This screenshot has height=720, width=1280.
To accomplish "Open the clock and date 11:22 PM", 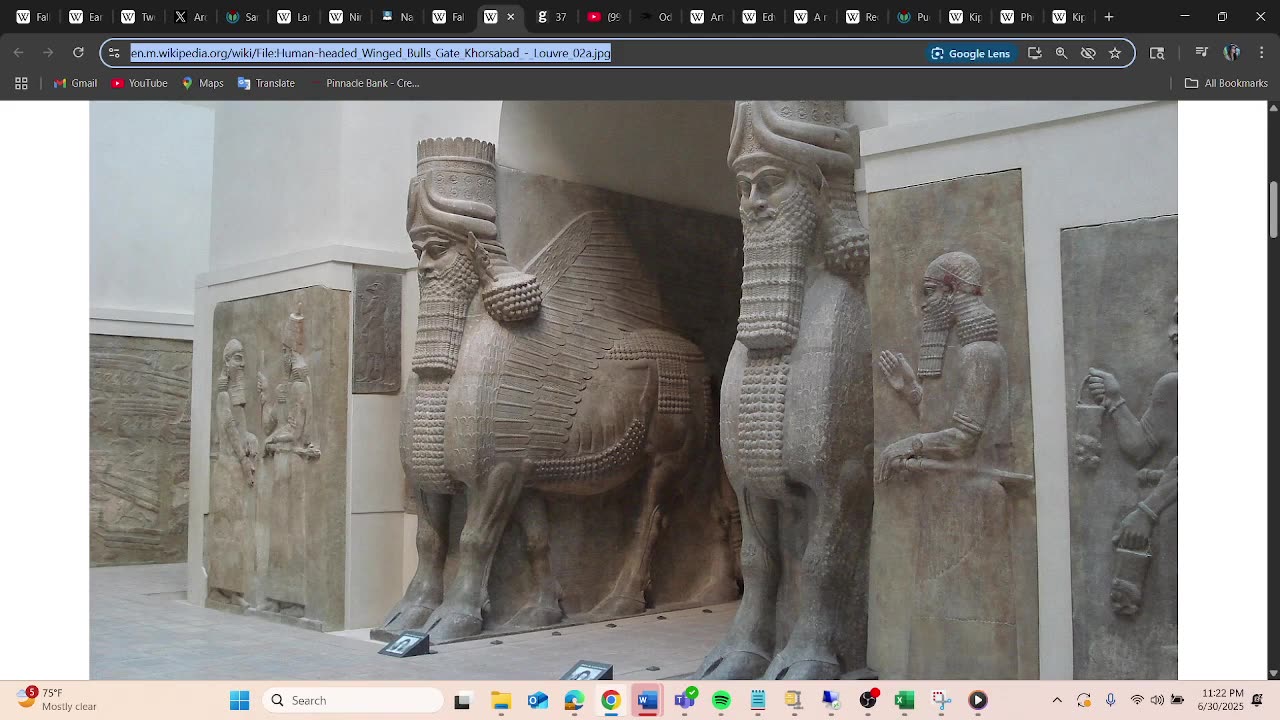I will point(1222,700).
